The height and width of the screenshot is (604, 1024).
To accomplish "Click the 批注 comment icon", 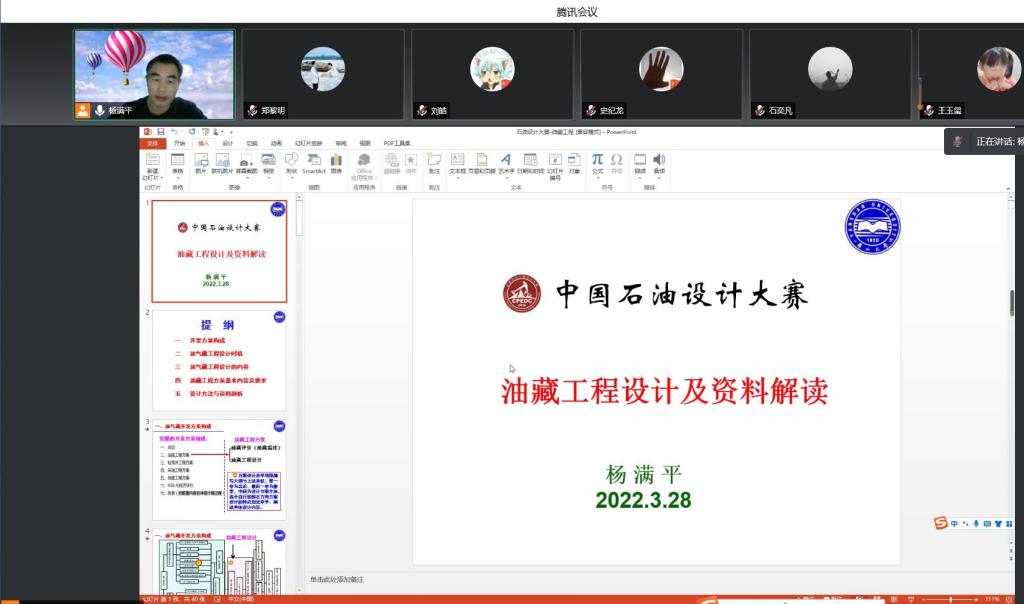I will tap(434, 160).
